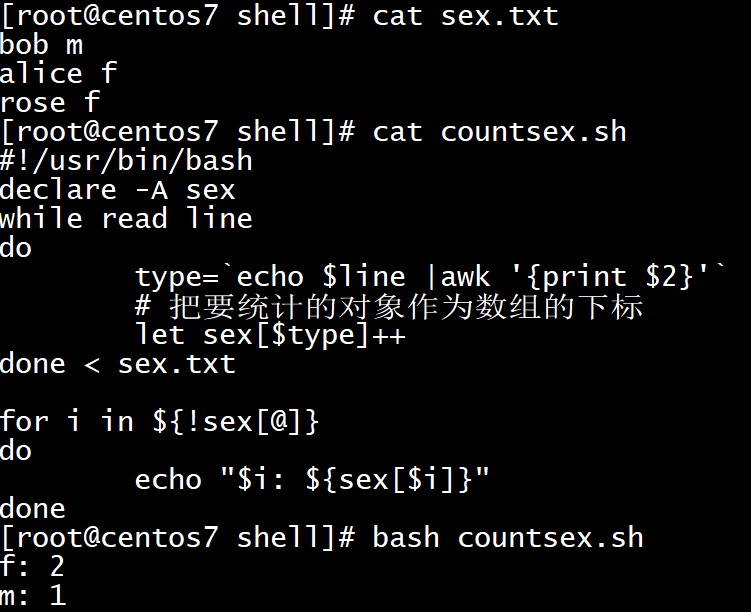The width and height of the screenshot is (751, 612).
Task: Click the 'bash countsex.sh' command text
Action: coord(508,538)
